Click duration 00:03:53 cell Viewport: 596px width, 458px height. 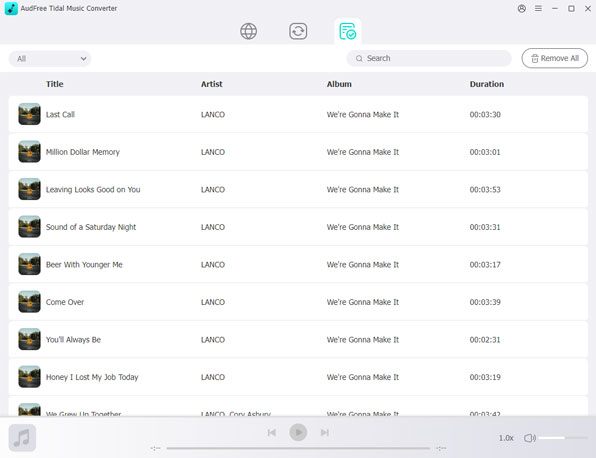[485, 189]
